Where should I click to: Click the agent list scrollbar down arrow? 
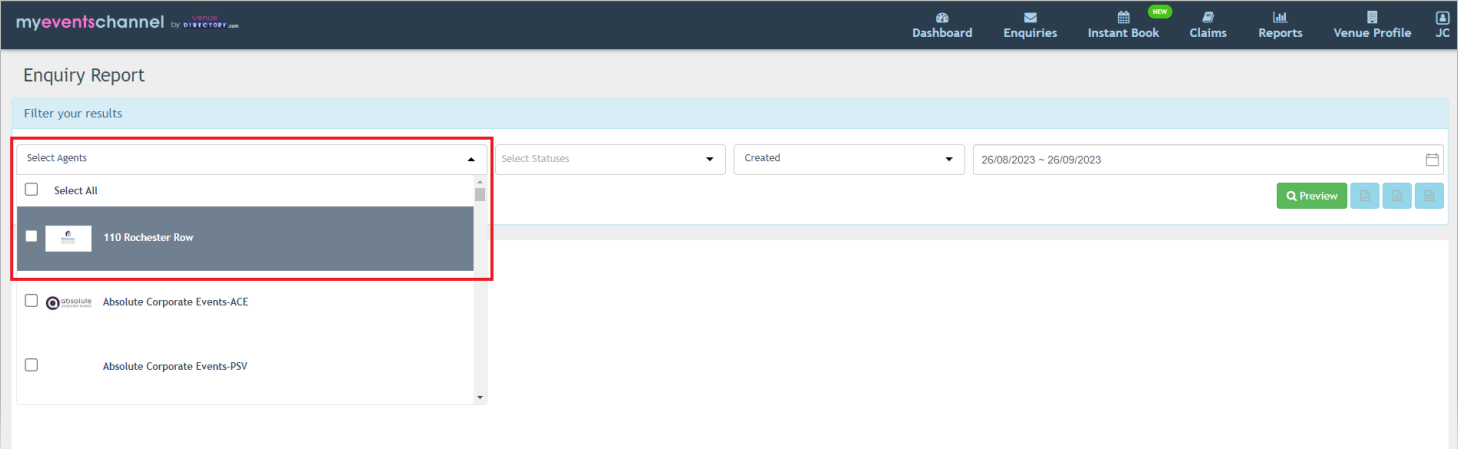click(x=480, y=397)
